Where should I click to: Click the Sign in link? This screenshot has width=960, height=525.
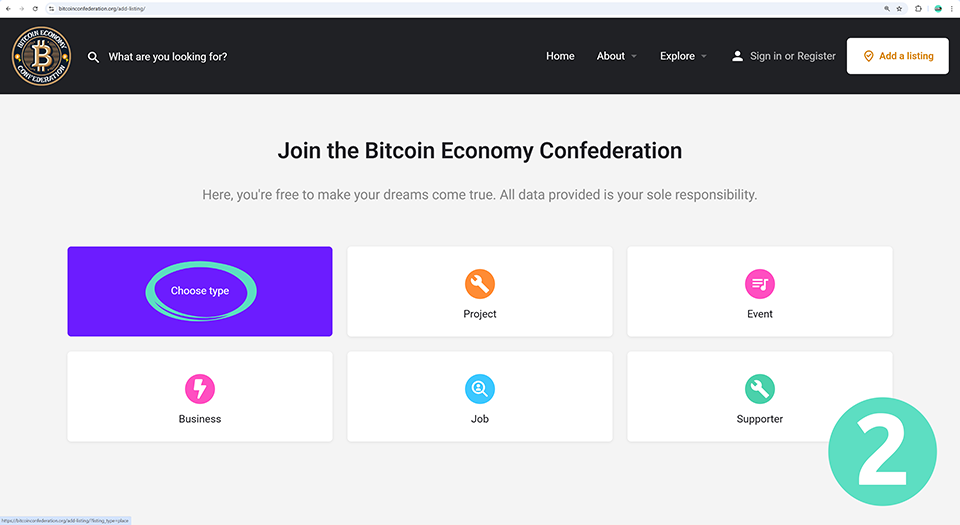tap(766, 56)
